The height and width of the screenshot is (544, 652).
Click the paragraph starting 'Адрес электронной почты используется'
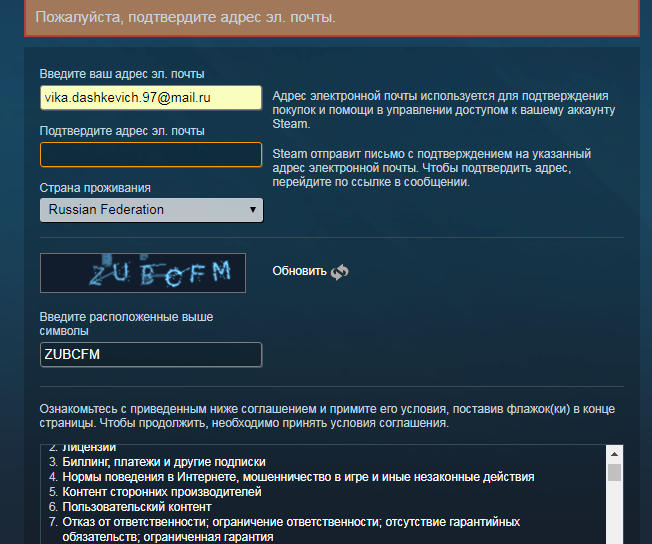pyautogui.click(x=444, y=110)
